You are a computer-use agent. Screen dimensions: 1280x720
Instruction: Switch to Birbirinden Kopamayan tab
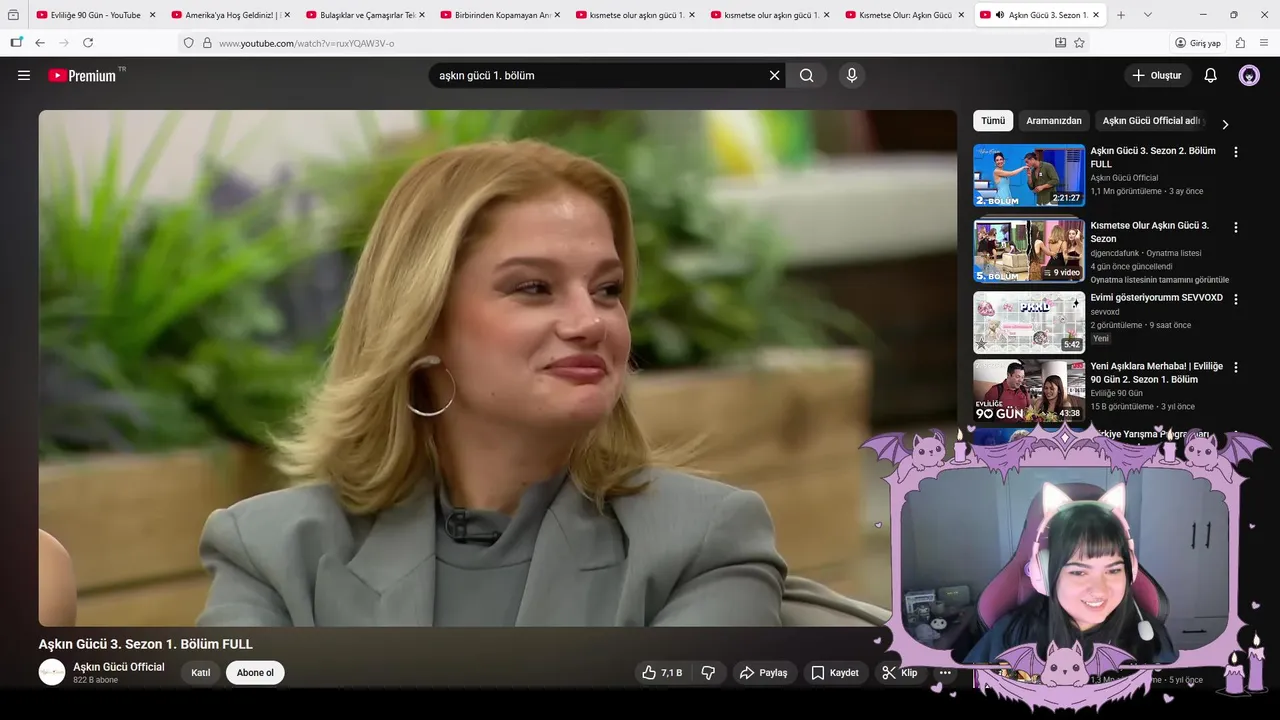[498, 15]
